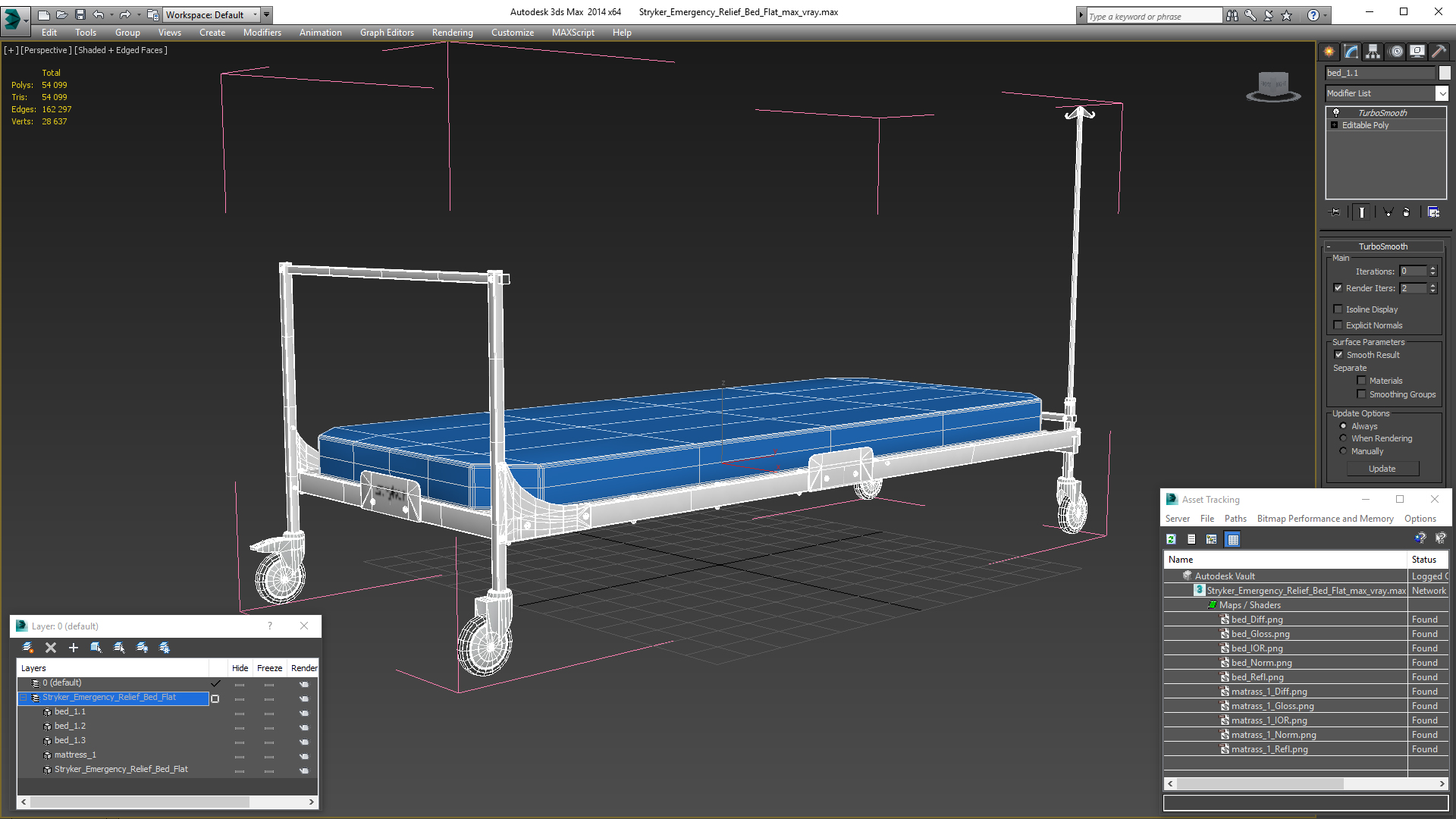Click the Open File folder icon
The image size is (1456, 819).
(61, 14)
